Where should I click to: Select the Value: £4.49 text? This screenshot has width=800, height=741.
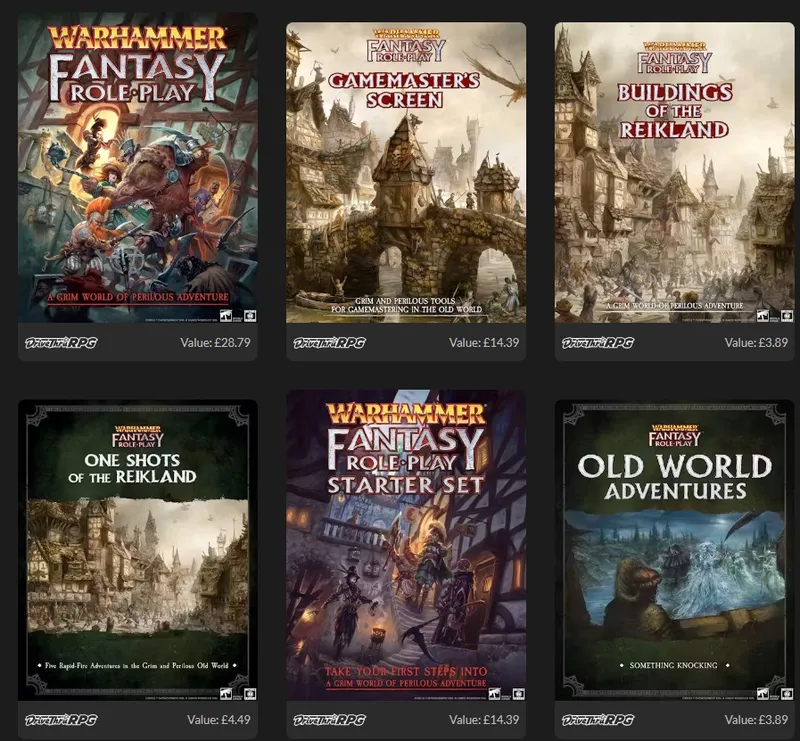(x=219, y=720)
